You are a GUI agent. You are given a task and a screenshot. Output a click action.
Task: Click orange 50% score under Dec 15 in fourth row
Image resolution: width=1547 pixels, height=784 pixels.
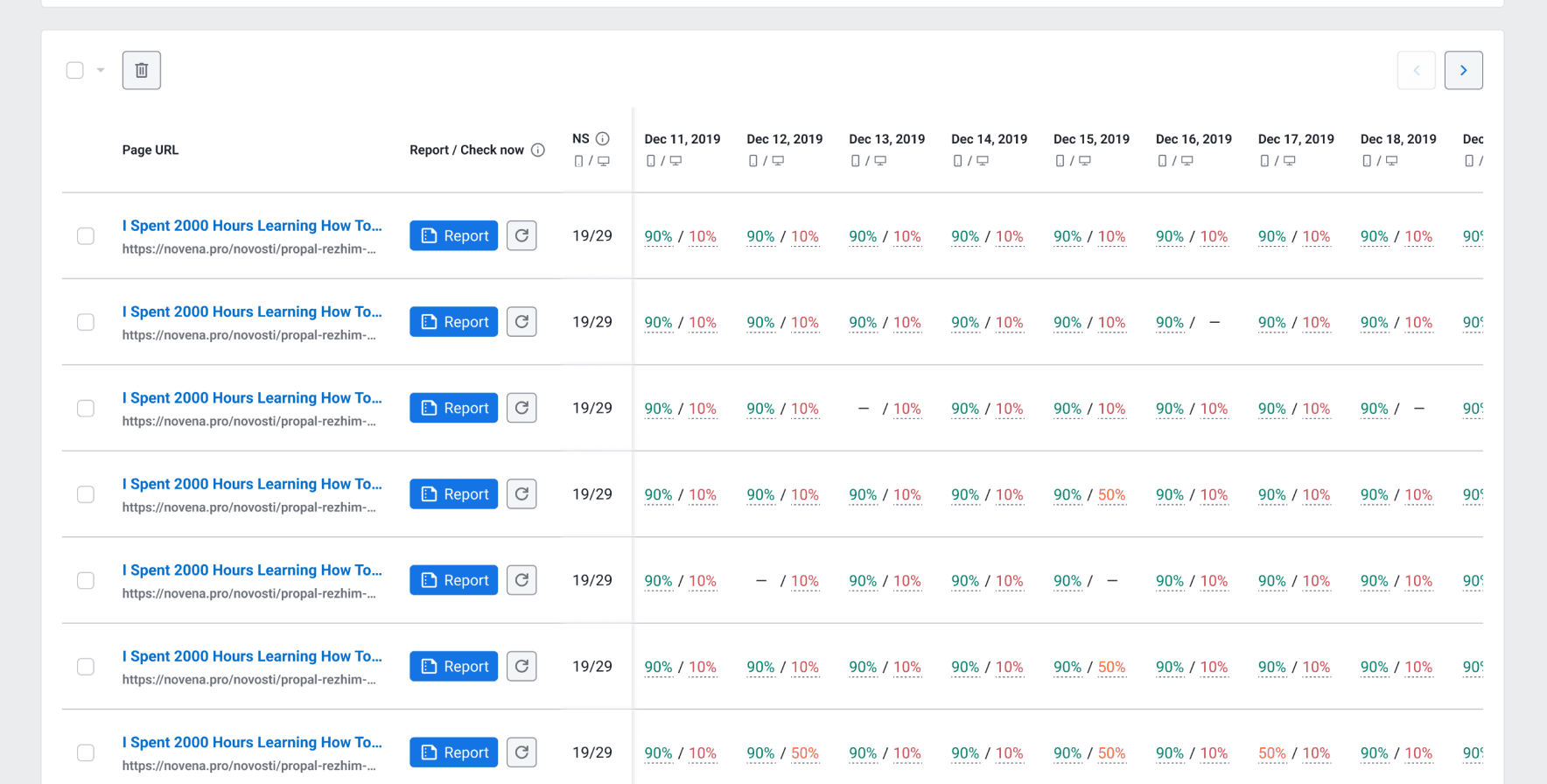tap(1111, 494)
